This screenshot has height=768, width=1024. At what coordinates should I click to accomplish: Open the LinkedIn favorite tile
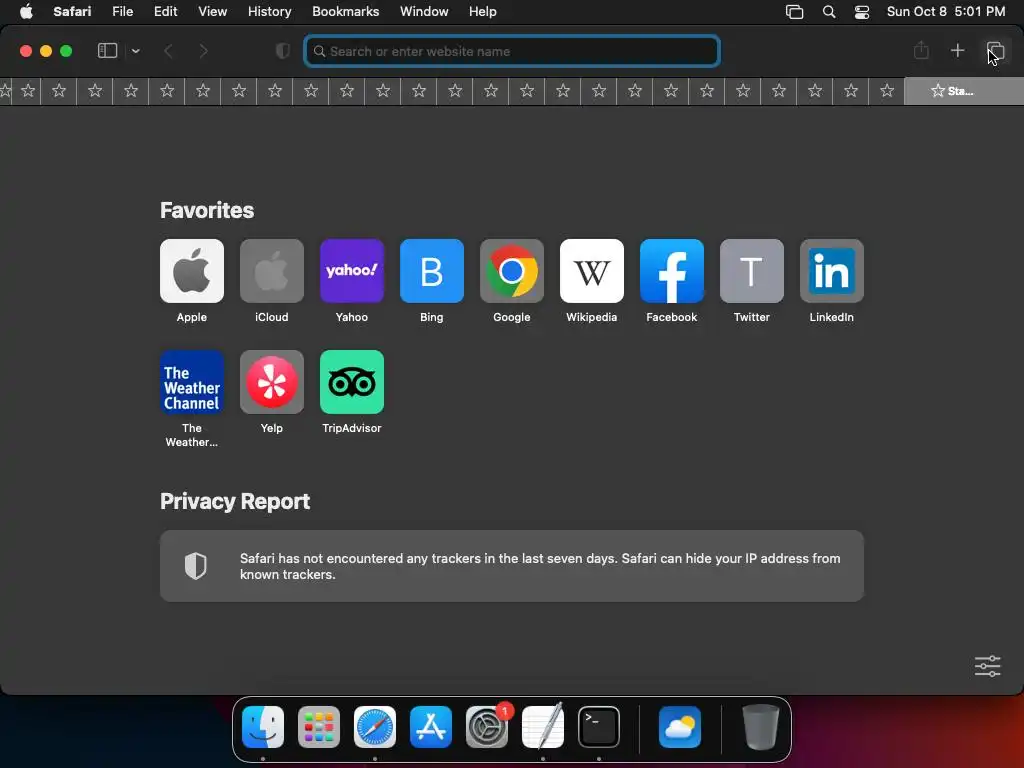pos(831,271)
